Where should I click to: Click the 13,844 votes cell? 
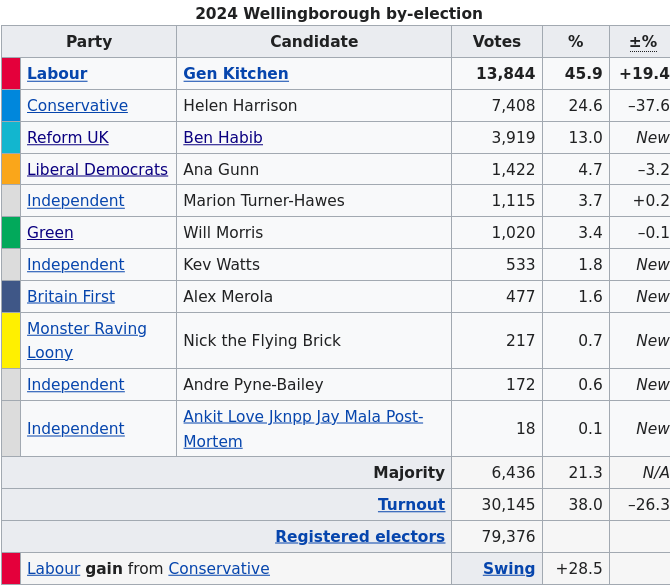497,73
